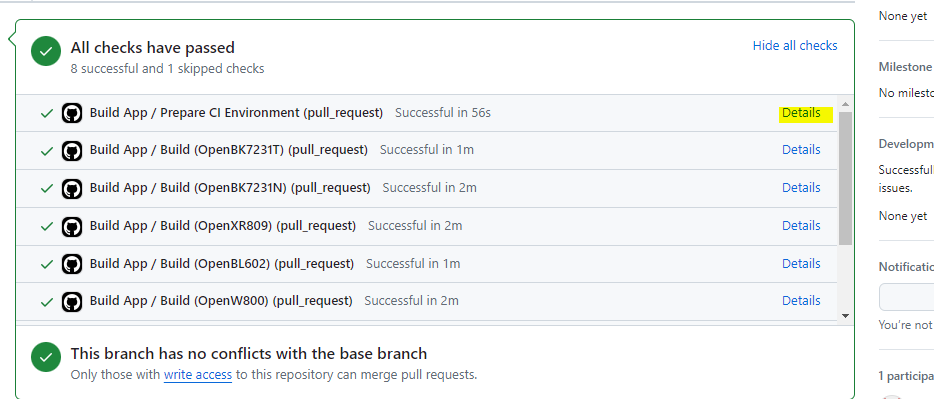Click green checkmark icon for All checks passed
The width and height of the screenshot is (934, 399).
click(x=46, y=51)
